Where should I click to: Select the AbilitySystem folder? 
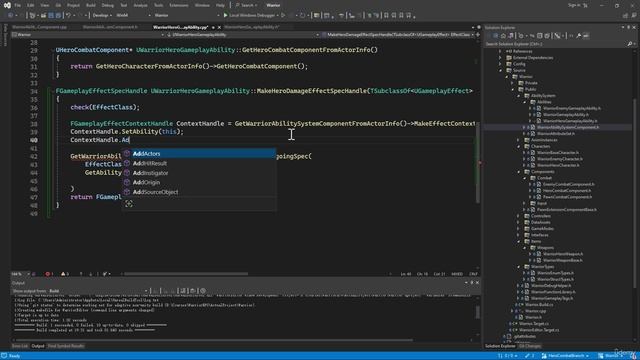point(543,96)
